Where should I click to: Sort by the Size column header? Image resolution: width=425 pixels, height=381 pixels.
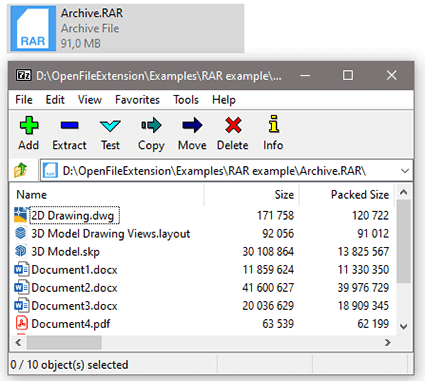pos(284,195)
